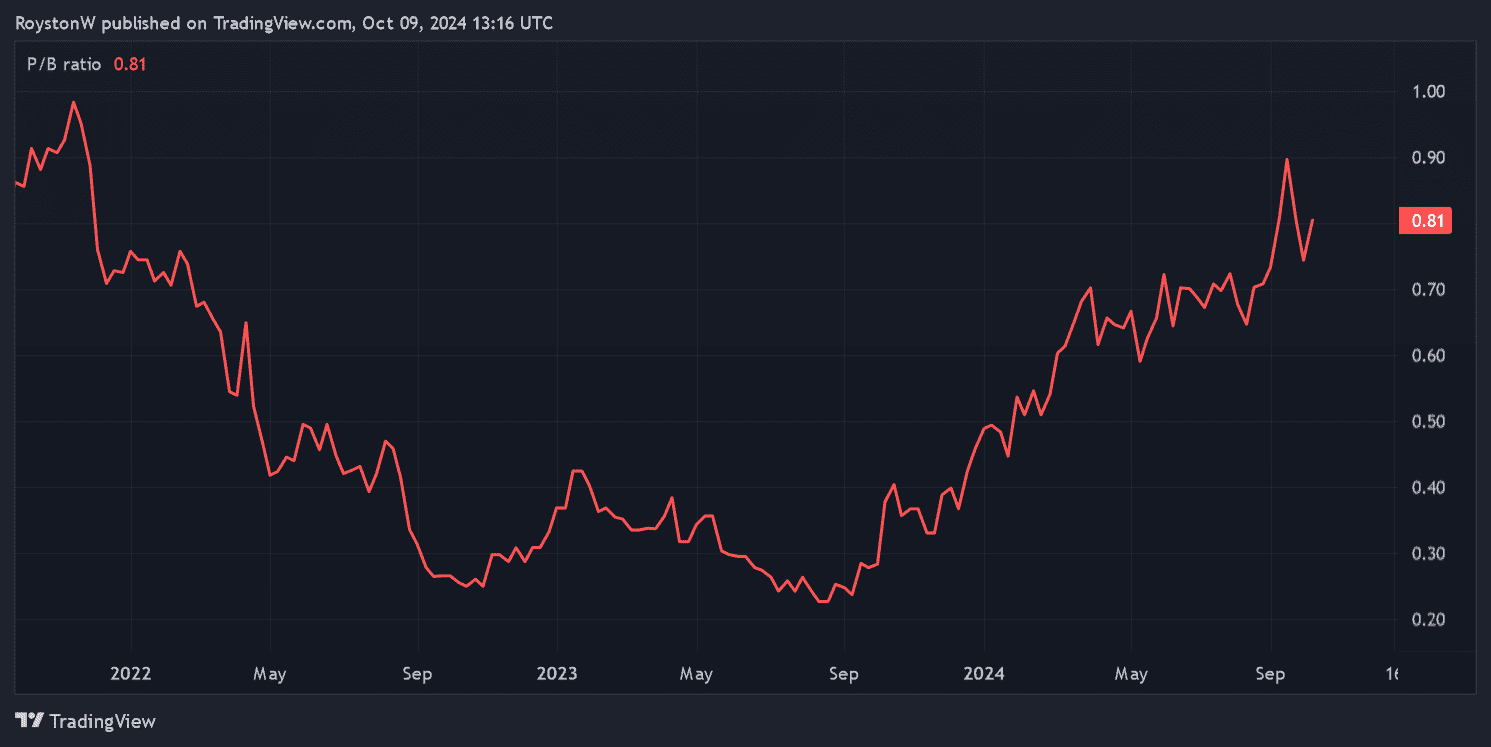Click the TradingView logo icon
The image size is (1491, 747).
[30, 720]
